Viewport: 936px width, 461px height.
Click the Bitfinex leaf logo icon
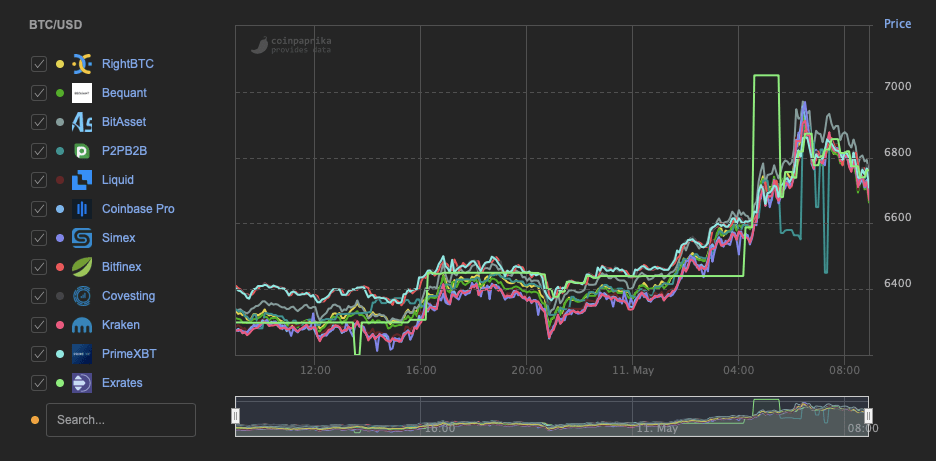click(x=82, y=267)
